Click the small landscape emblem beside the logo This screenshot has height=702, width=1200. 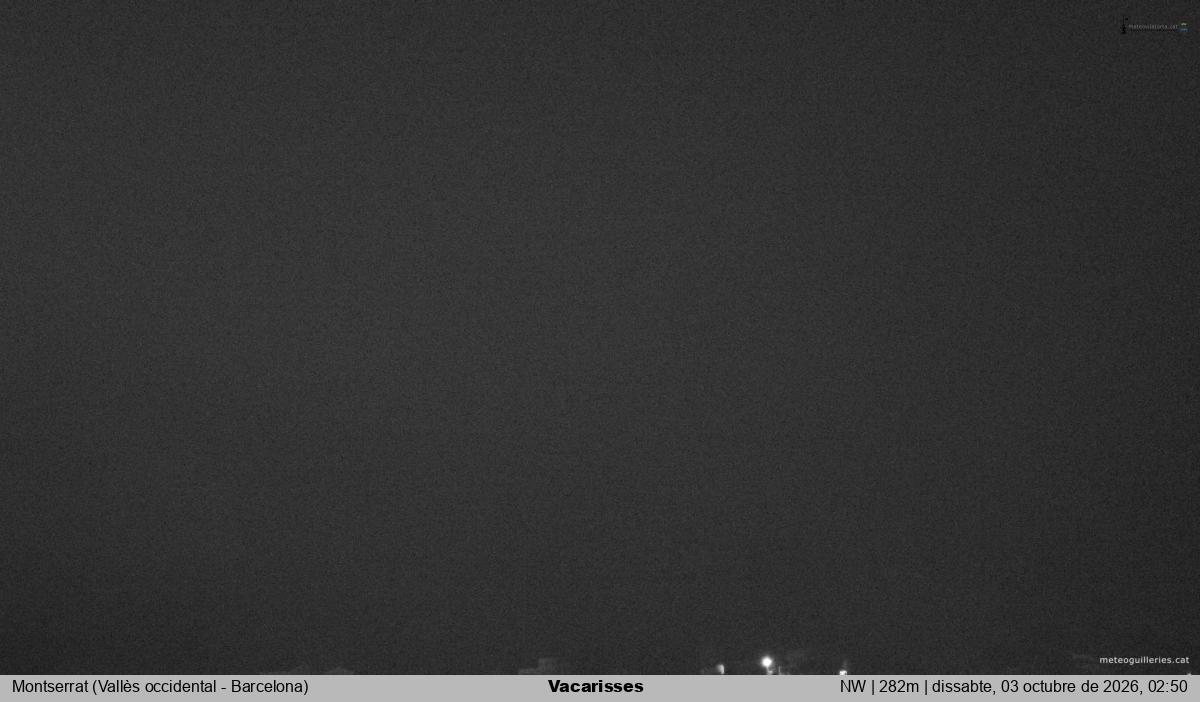coord(1184,27)
